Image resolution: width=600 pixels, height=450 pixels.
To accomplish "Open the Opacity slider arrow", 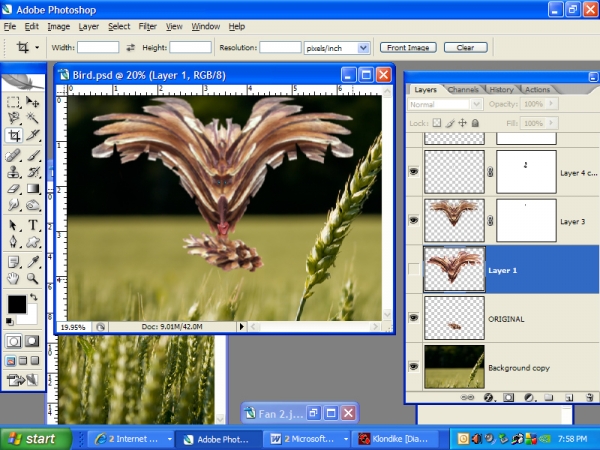I will click(x=551, y=103).
